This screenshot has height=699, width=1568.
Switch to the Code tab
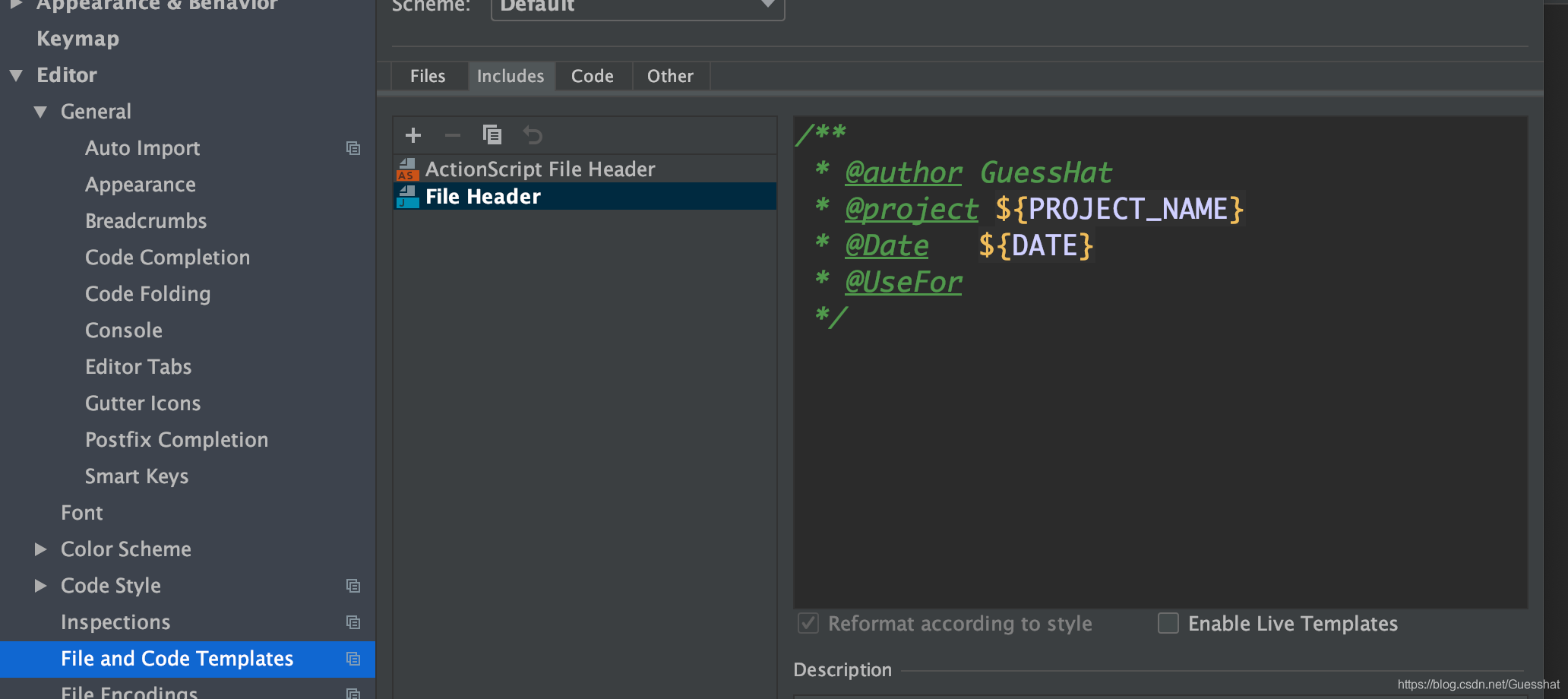tap(593, 76)
